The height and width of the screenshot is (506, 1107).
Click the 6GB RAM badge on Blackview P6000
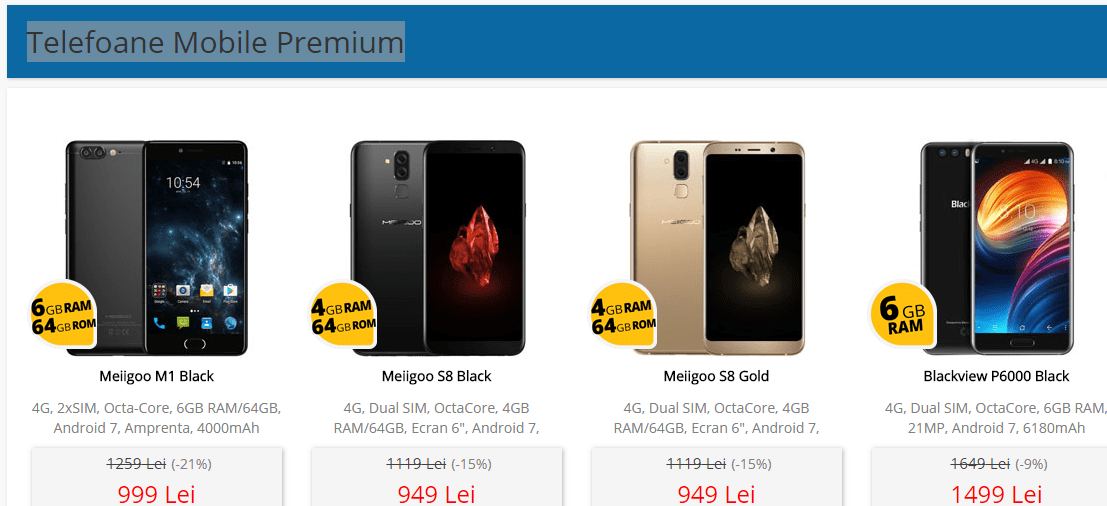[903, 315]
